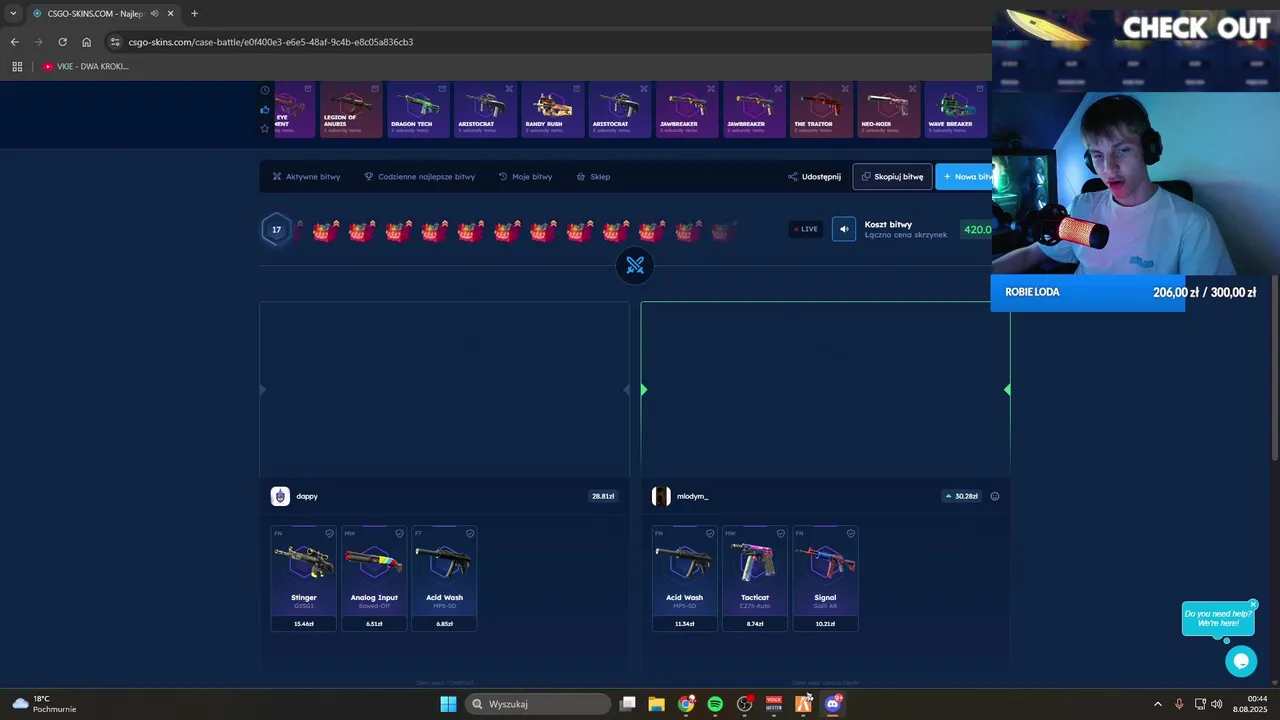The width and height of the screenshot is (1280, 720).
Task: Open Neo-Noir drop card
Action: click(x=888, y=110)
